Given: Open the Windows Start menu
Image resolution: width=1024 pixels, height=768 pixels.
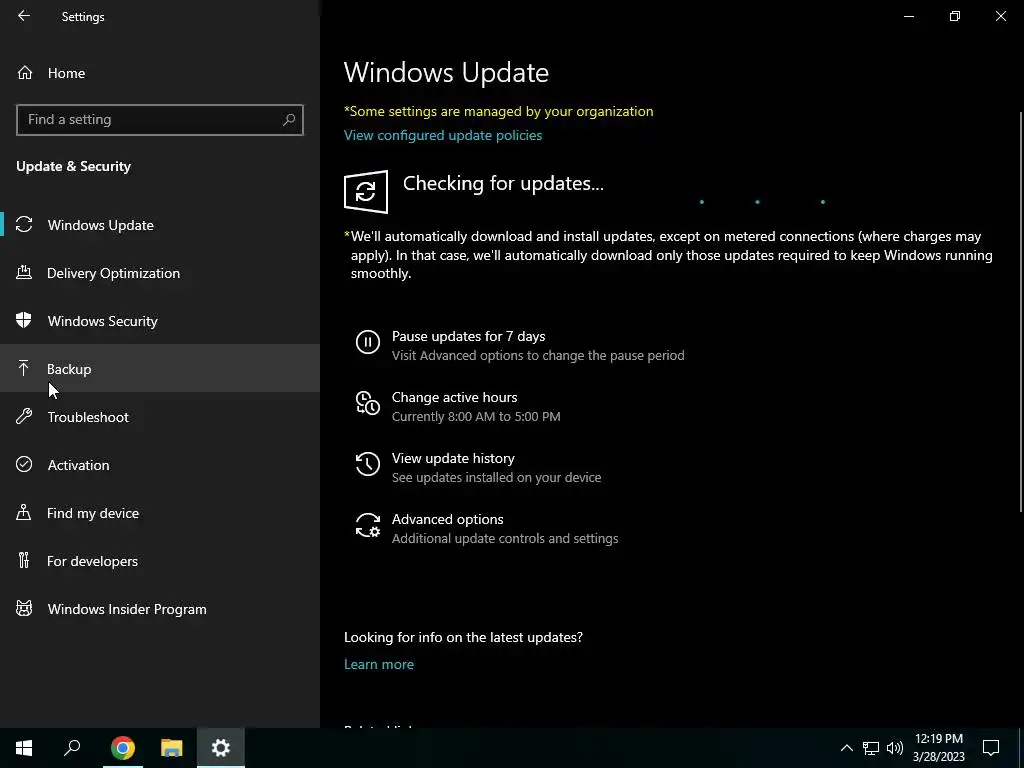Looking at the screenshot, I should pos(24,748).
